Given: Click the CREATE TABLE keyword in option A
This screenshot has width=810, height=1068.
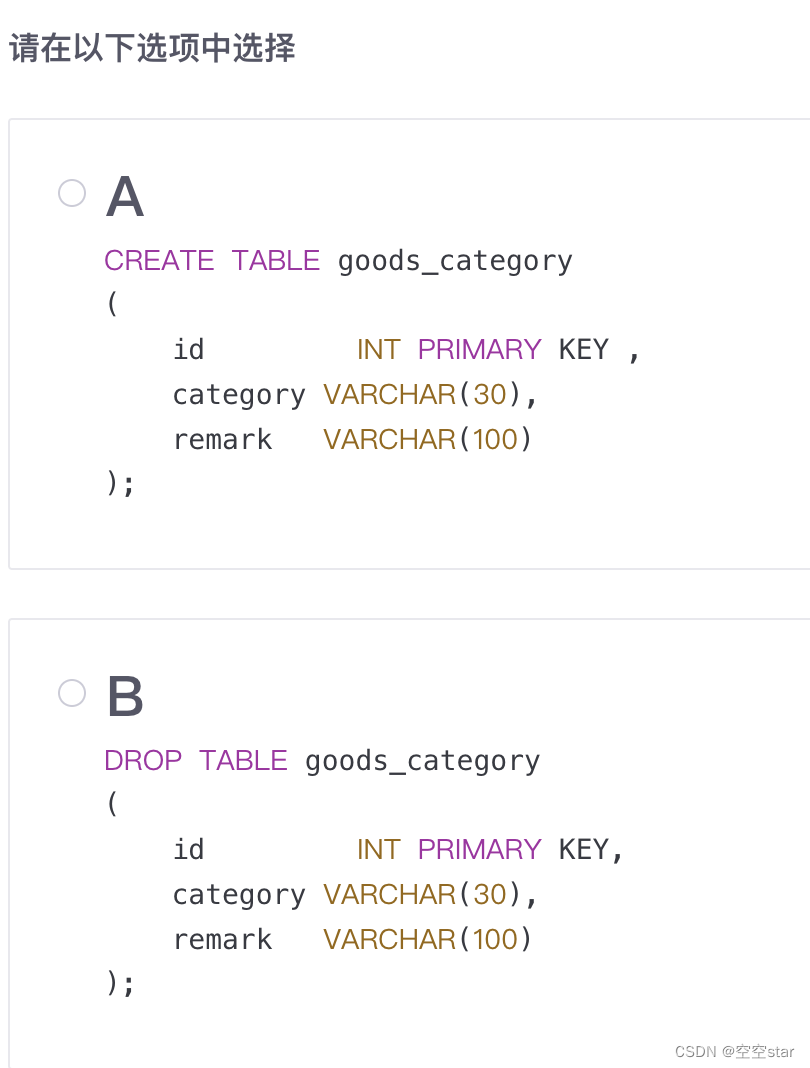Looking at the screenshot, I should pos(212,260).
